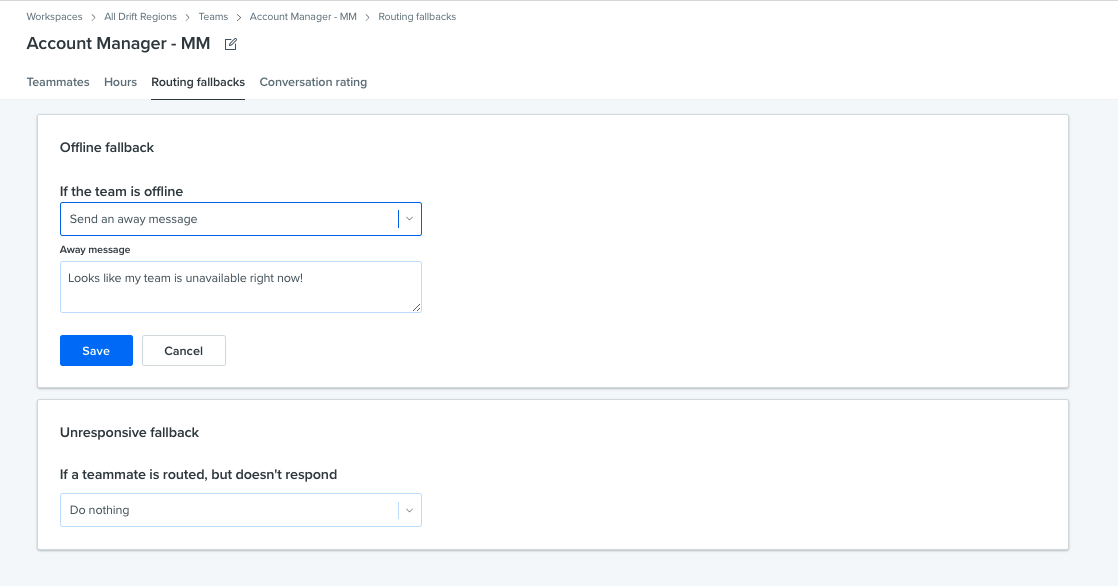Click into the Away message text box
The image size is (1118, 586).
[241, 287]
